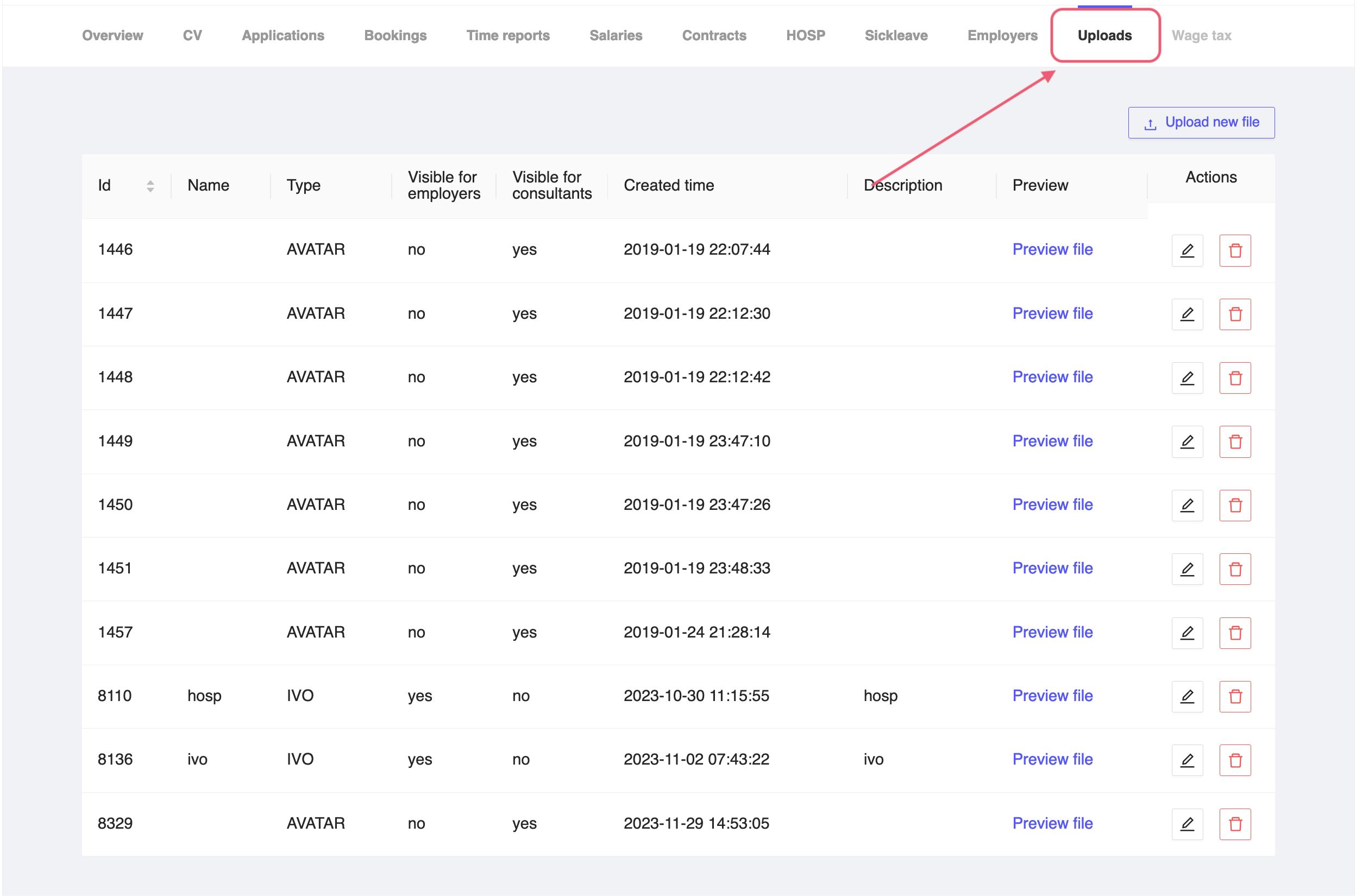Edit the upload named ivo
Screen dimensions: 1356x896
click(1188, 760)
